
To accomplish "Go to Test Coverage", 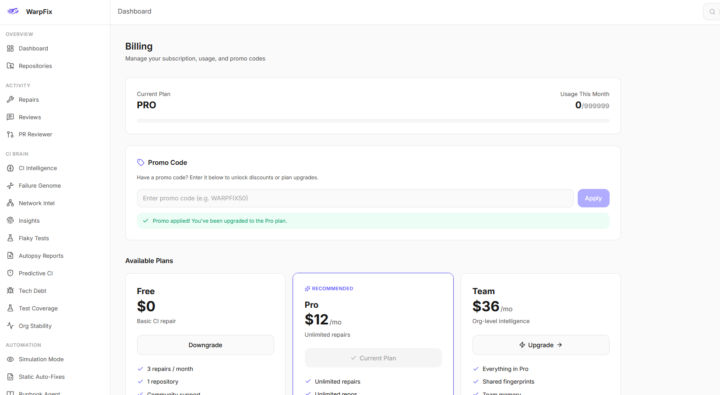I will pyautogui.click(x=38, y=308).
